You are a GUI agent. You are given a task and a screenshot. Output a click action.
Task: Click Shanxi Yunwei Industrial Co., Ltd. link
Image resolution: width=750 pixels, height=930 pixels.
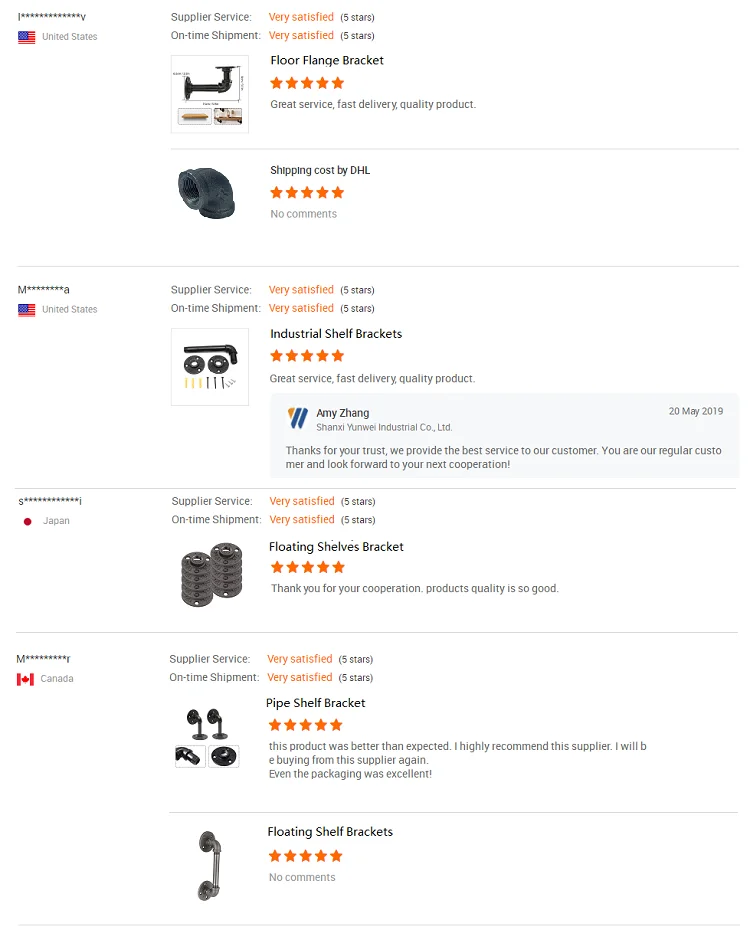click(385, 427)
